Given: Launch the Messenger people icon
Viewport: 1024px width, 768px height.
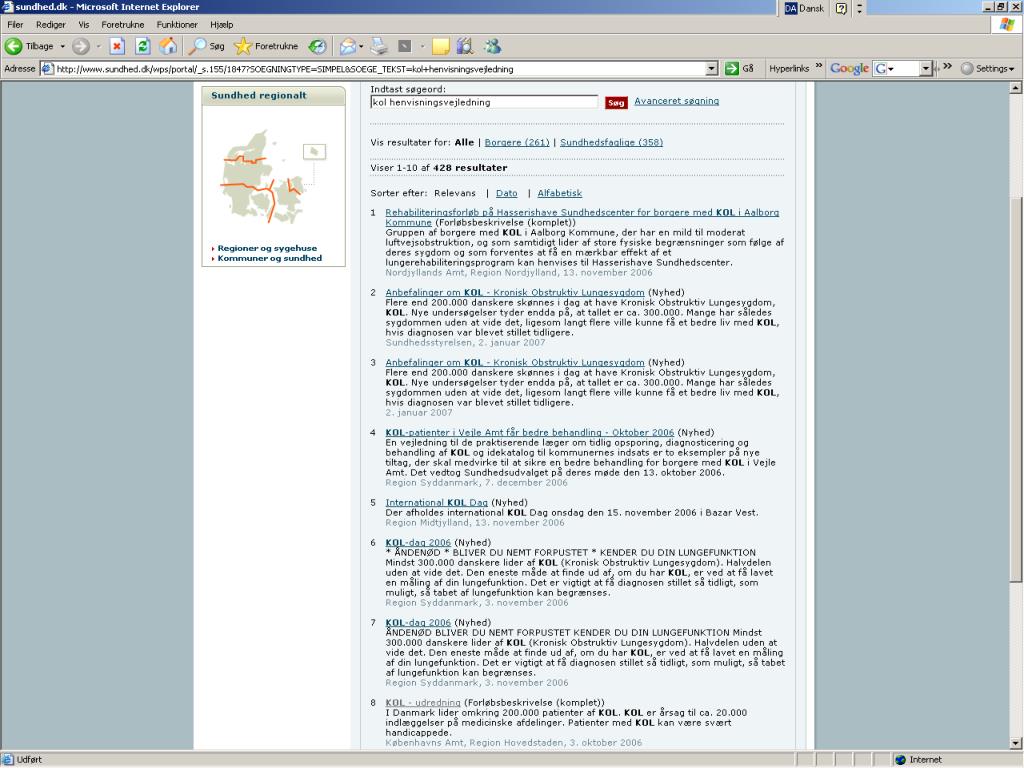Looking at the screenshot, I should click(492, 46).
